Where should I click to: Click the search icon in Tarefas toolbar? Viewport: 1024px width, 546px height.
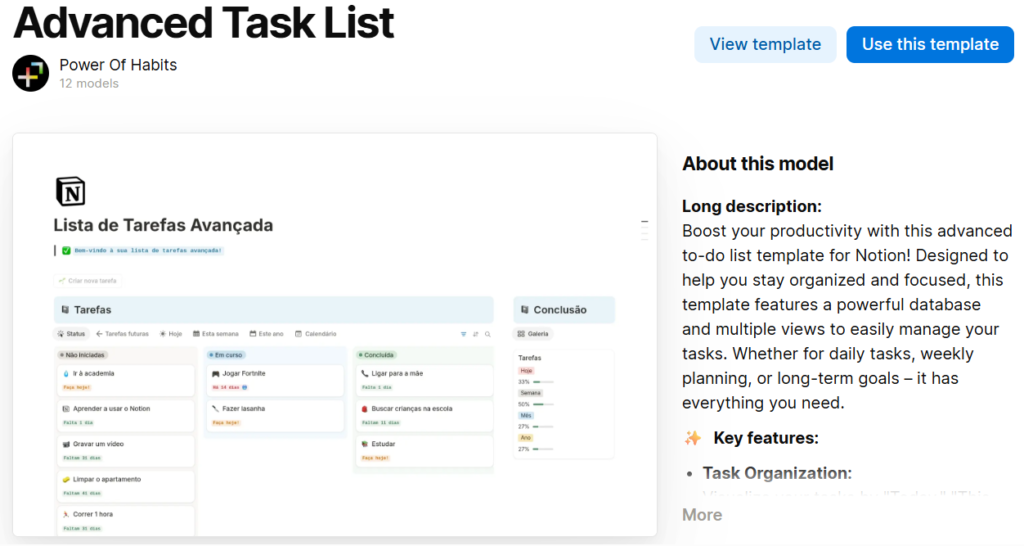[x=487, y=334]
